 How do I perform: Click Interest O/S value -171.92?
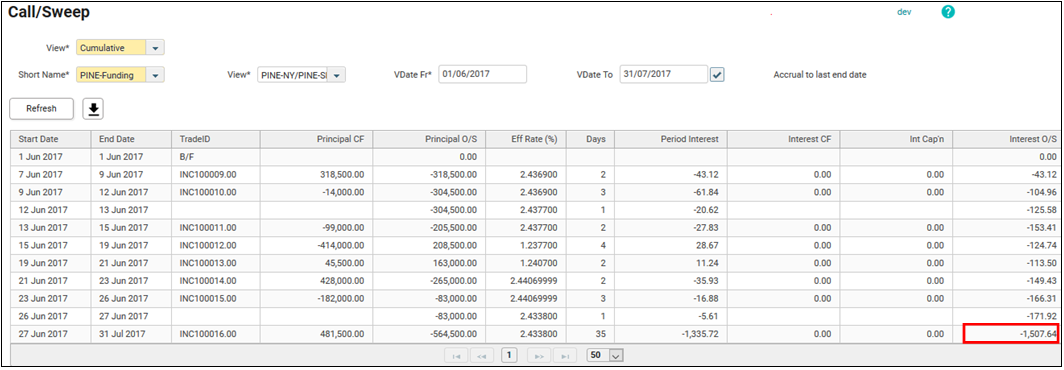(x=1041, y=316)
